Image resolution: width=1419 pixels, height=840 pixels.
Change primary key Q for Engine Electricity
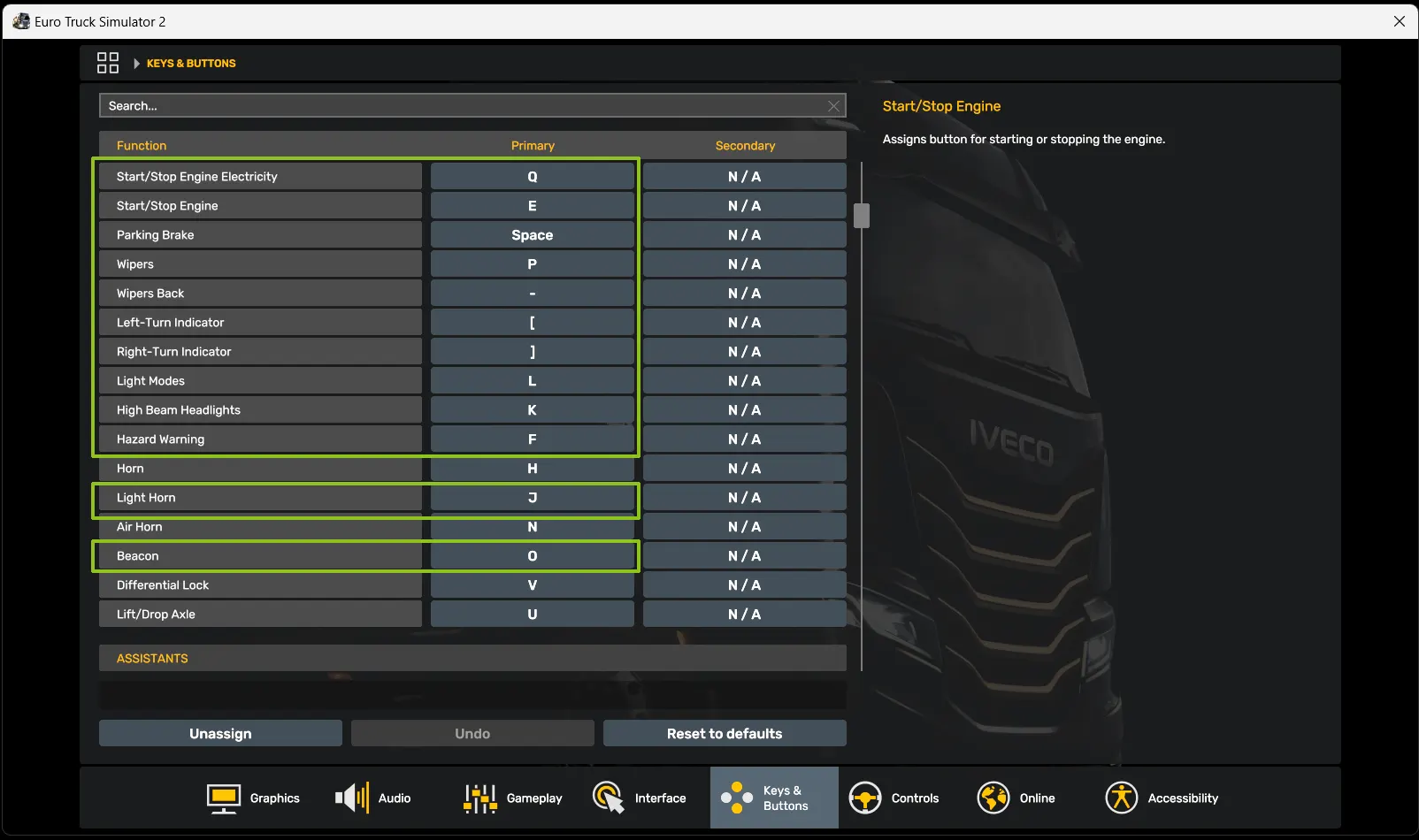533,177
